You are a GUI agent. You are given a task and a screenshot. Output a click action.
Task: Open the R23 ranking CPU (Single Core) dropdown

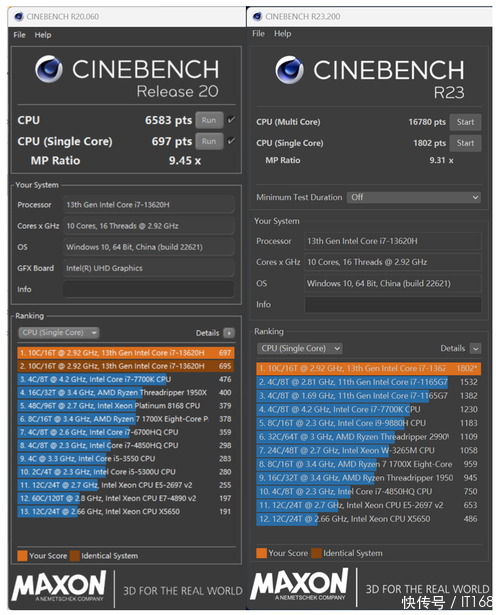[300, 348]
